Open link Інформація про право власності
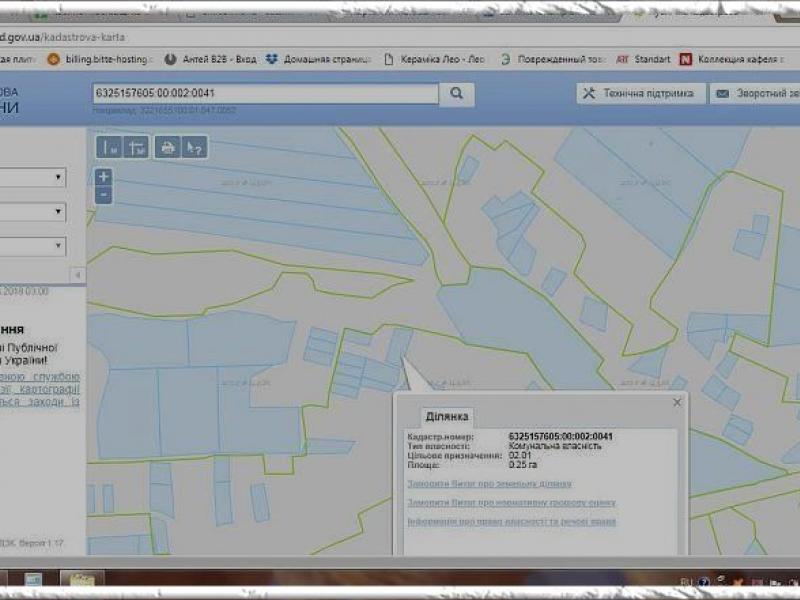Screen dimensions: 800x600 pos(511,522)
